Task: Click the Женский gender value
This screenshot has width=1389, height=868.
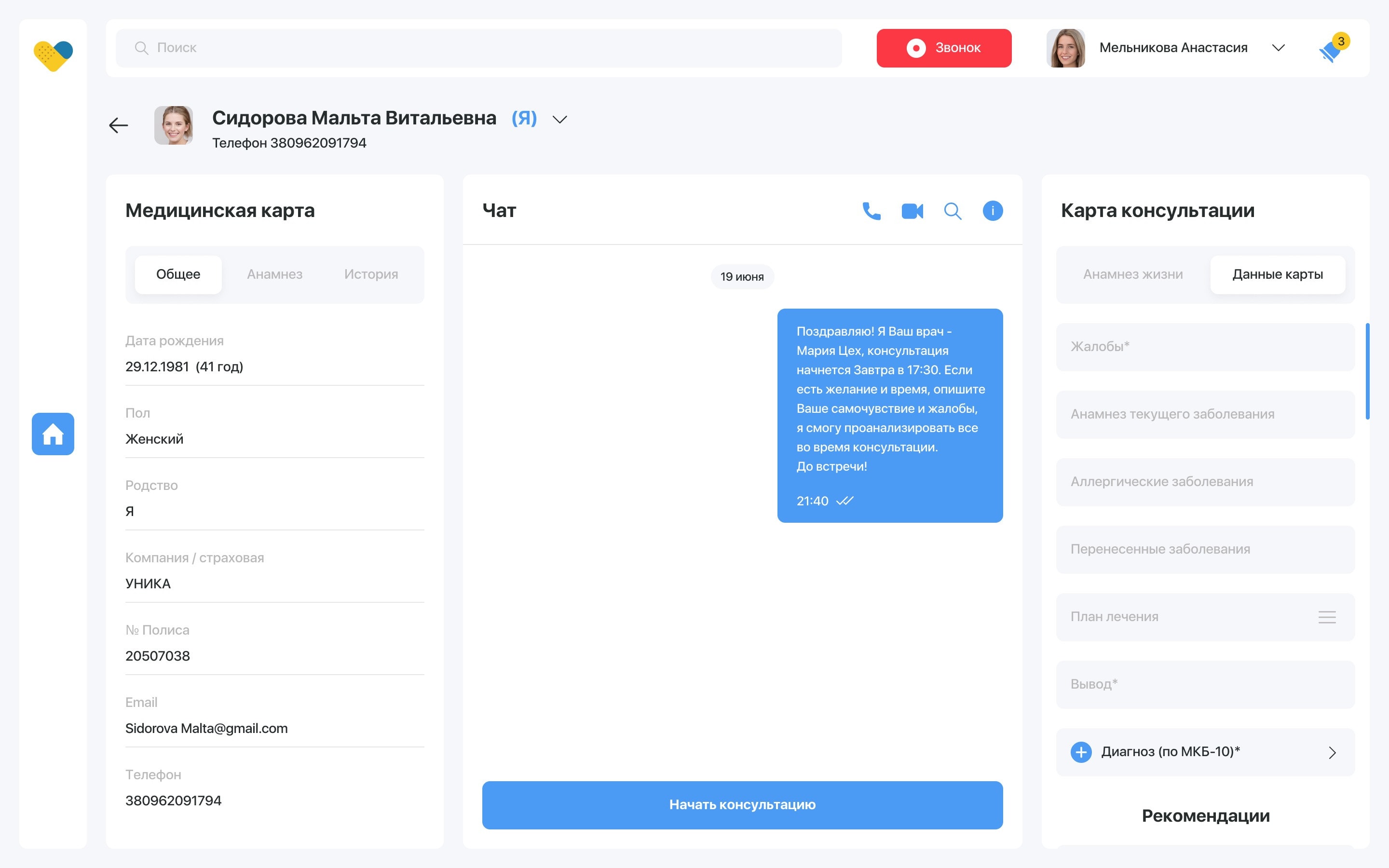Action: (x=154, y=439)
